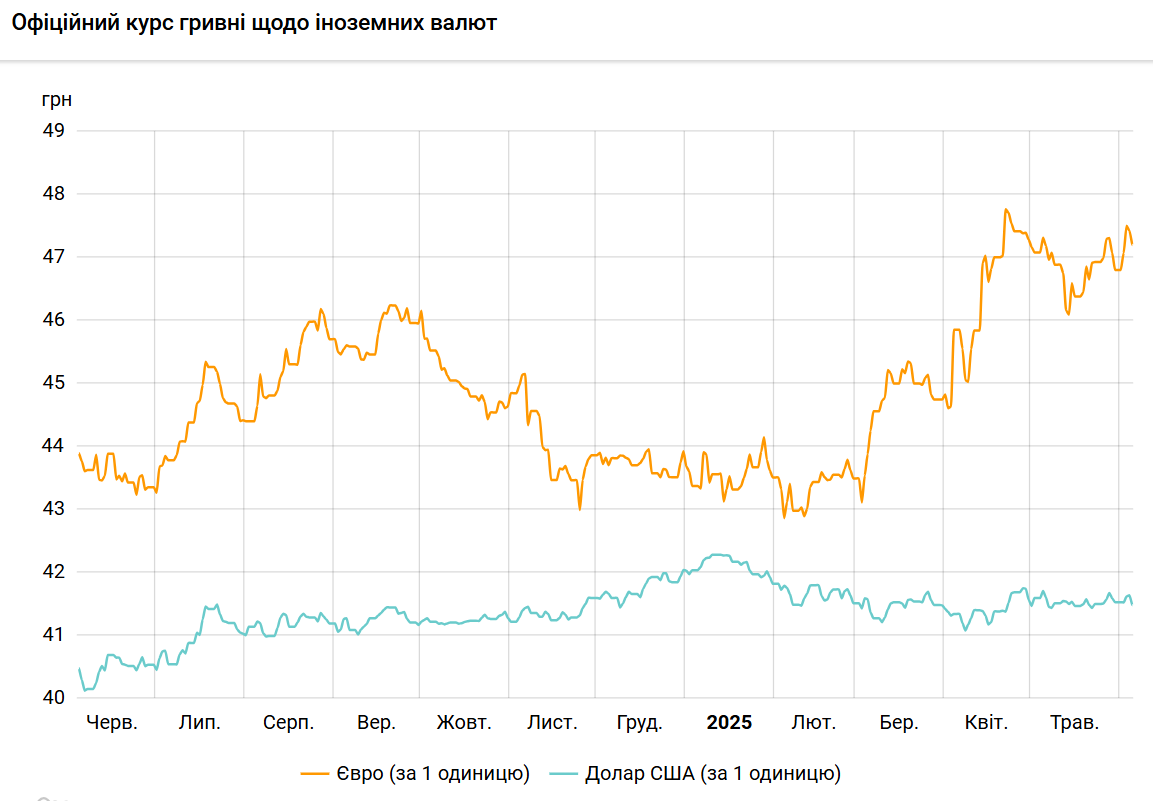
Task: Select the Лип. month label
Action: click(x=199, y=722)
